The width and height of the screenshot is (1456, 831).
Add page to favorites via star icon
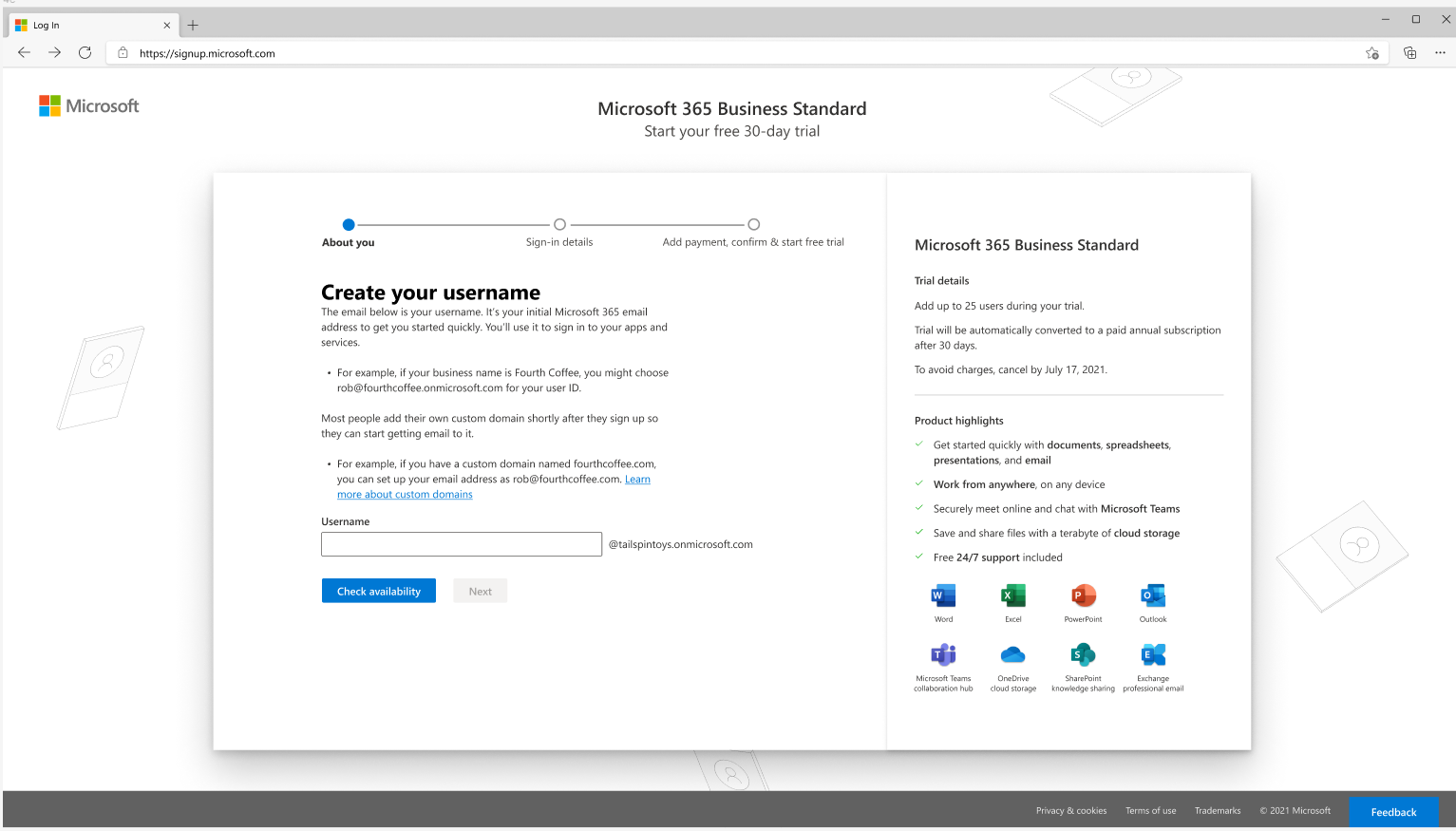coord(1372,53)
